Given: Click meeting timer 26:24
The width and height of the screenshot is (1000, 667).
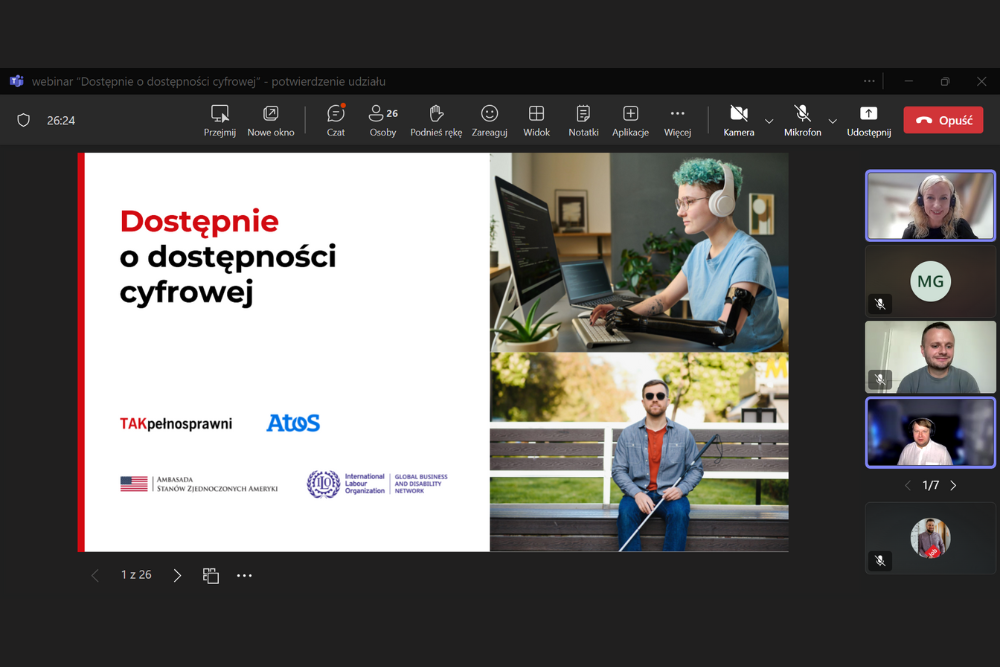Looking at the screenshot, I should [x=61, y=121].
